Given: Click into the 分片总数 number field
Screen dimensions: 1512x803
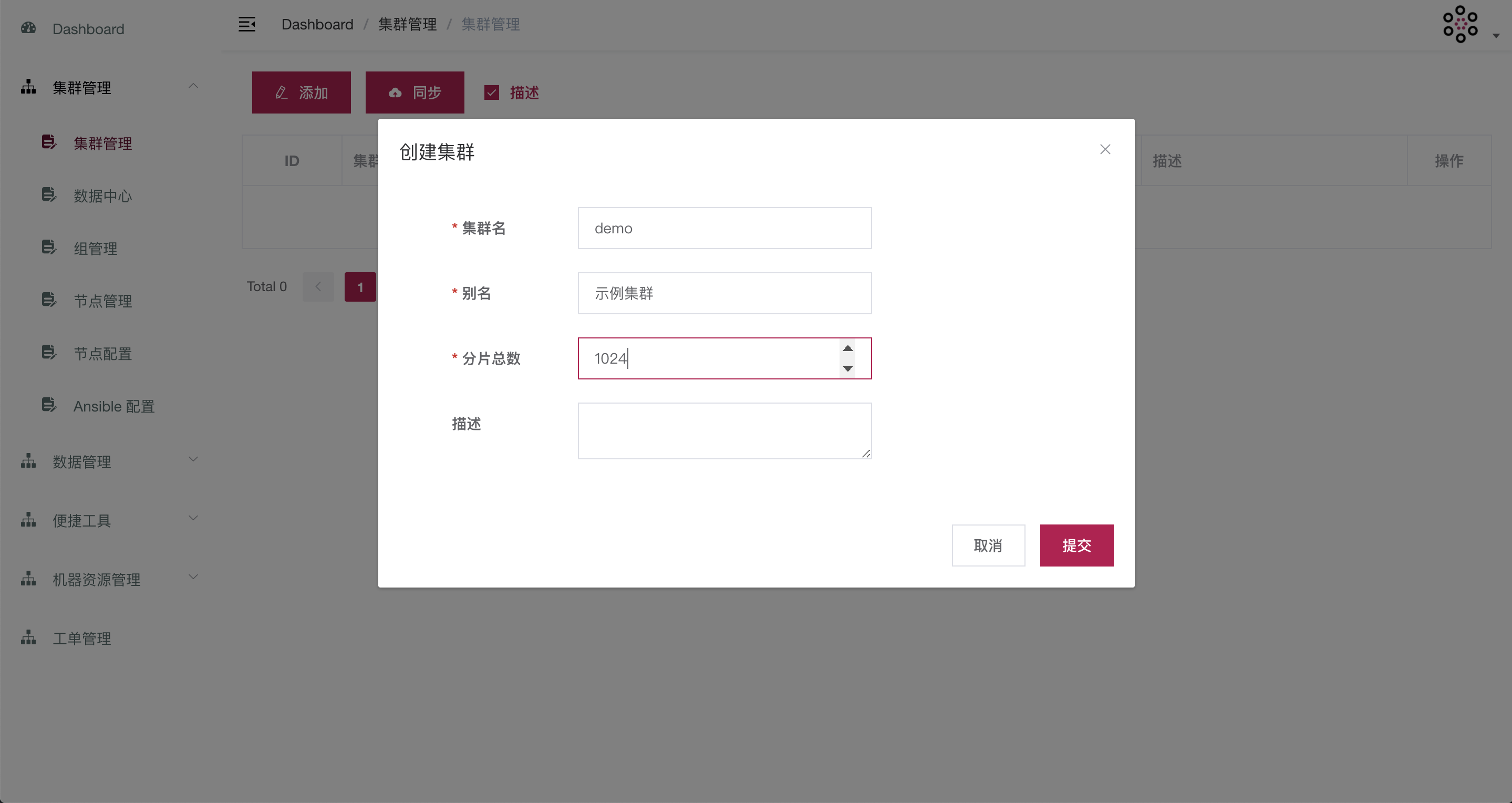Looking at the screenshot, I should [724, 358].
